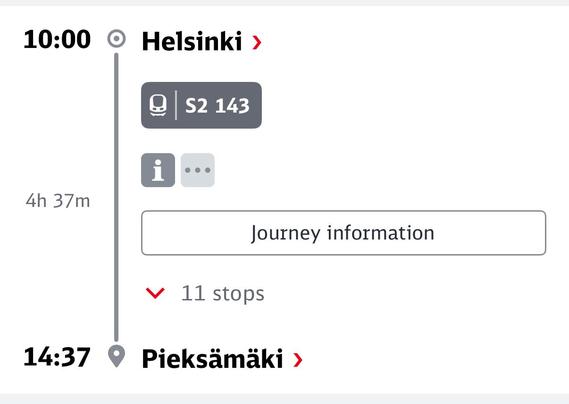The height and width of the screenshot is (404, 569).
Task: Click the train icon in the S2 143 badge
Action: [158, 105]
